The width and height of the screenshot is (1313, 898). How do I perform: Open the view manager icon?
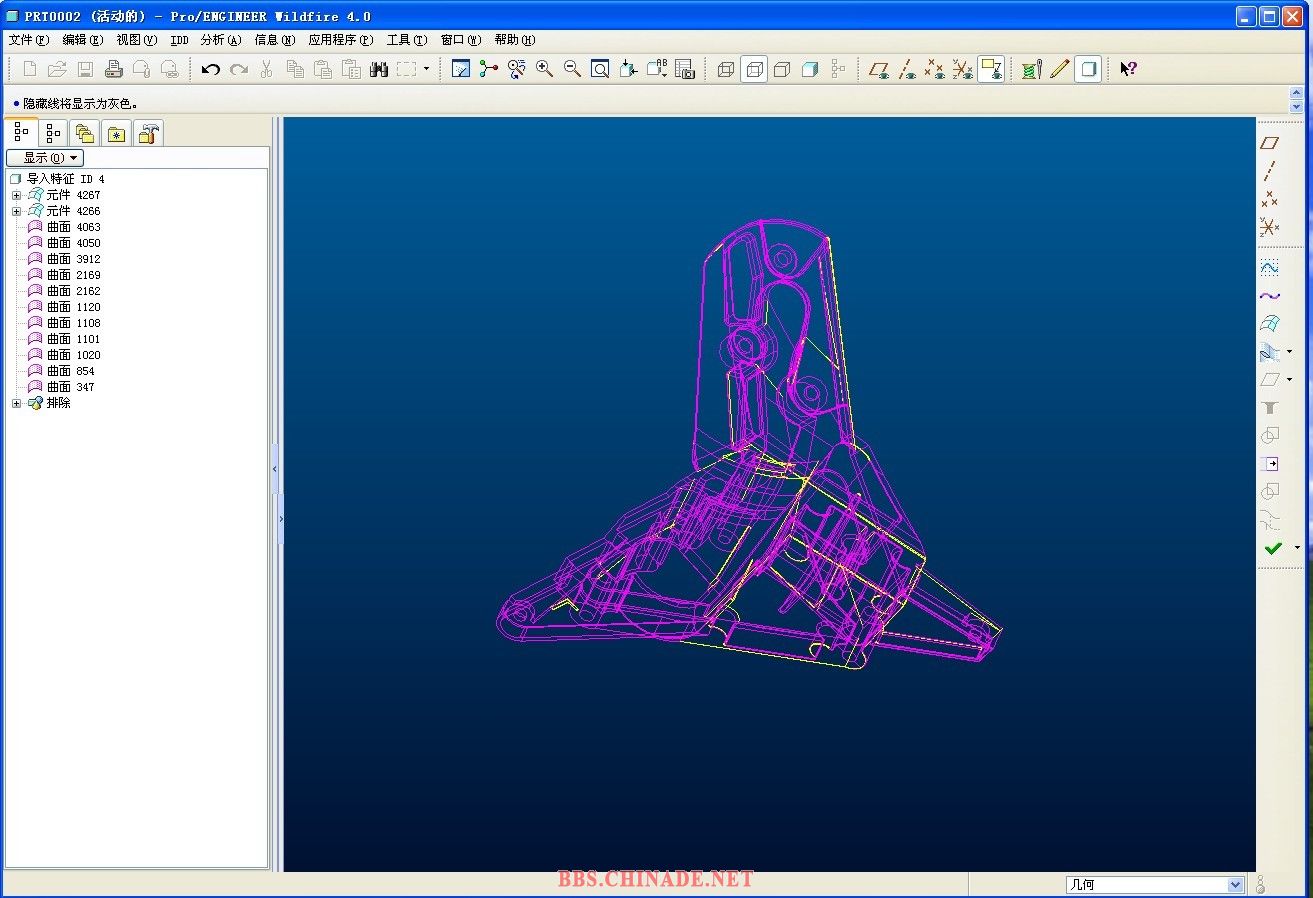click(x=685, y=69)
